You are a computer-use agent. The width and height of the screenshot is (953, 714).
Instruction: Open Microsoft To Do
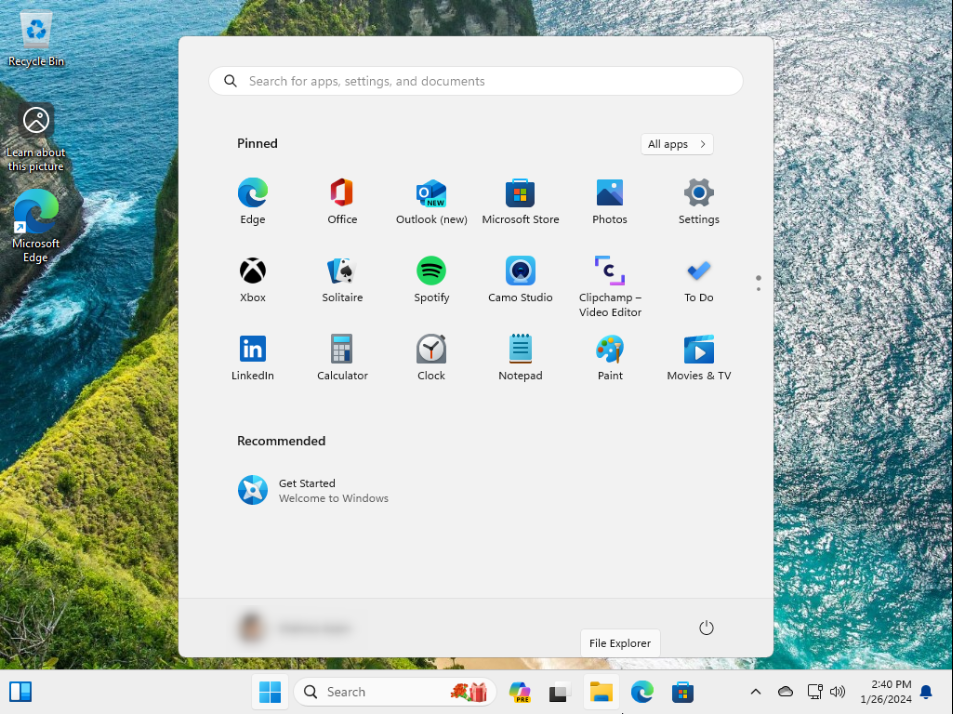coord(698,280)
